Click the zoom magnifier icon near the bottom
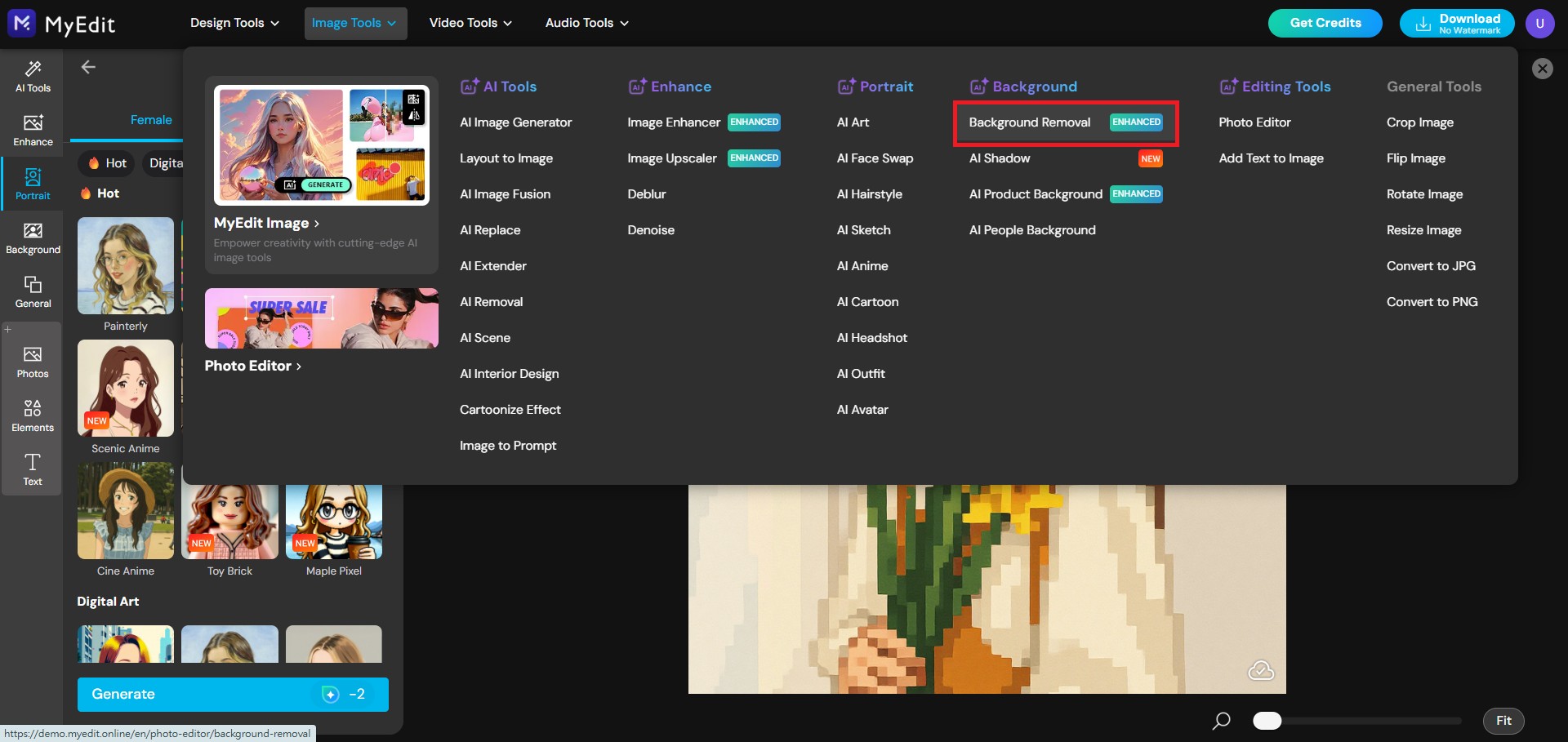 click(x=1221, y=721)
